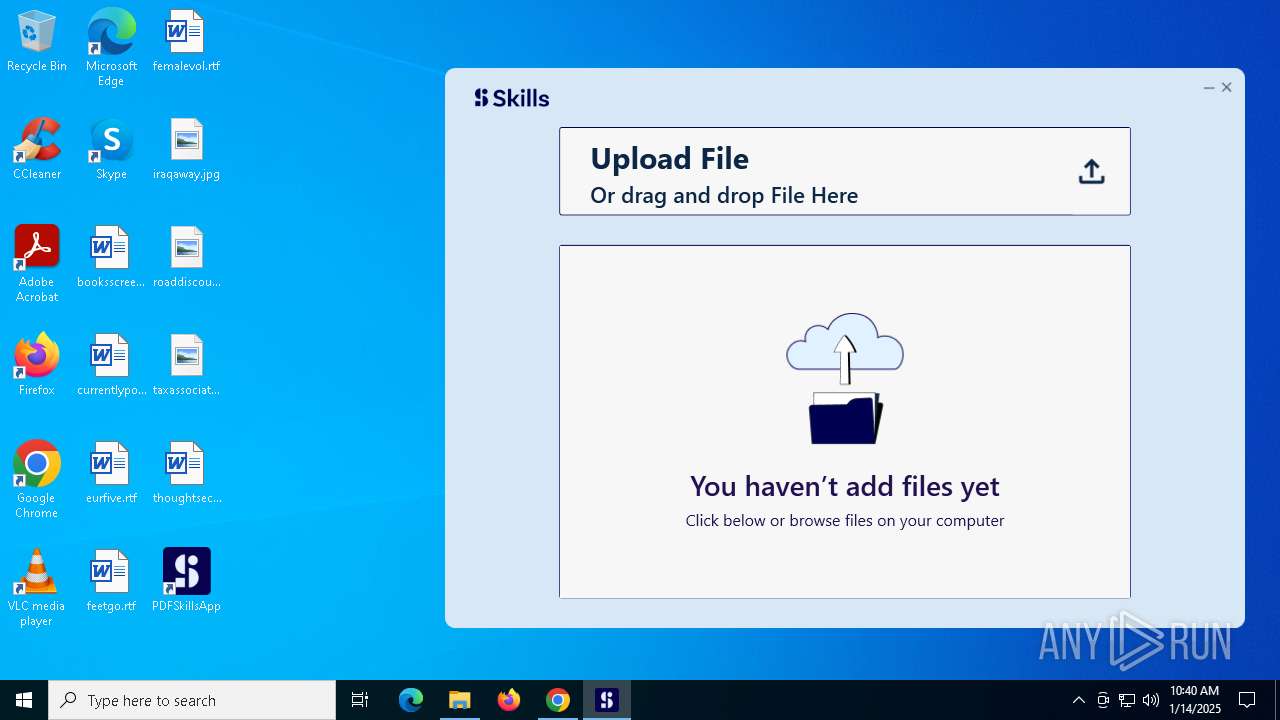Select eurfive.rtf on the desktop

tap(111, 473)
